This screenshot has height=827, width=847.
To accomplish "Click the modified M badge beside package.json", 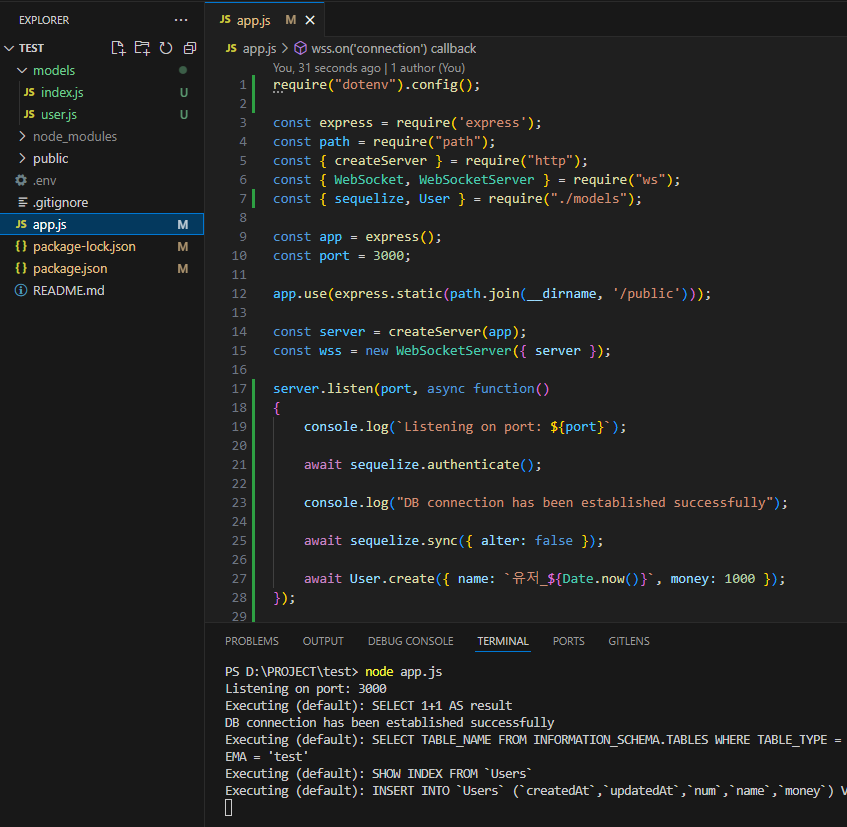I will coord(183,269).
